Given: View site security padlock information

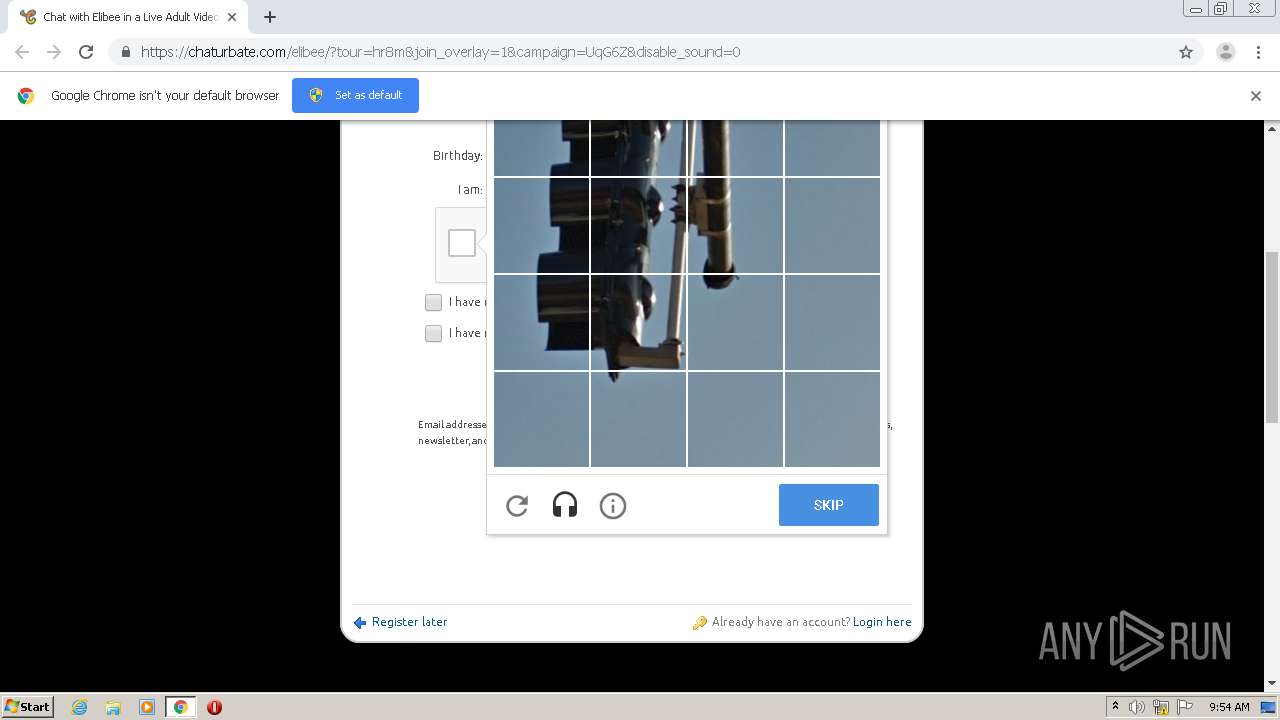Looking at the screenshot, I should 125,52.
